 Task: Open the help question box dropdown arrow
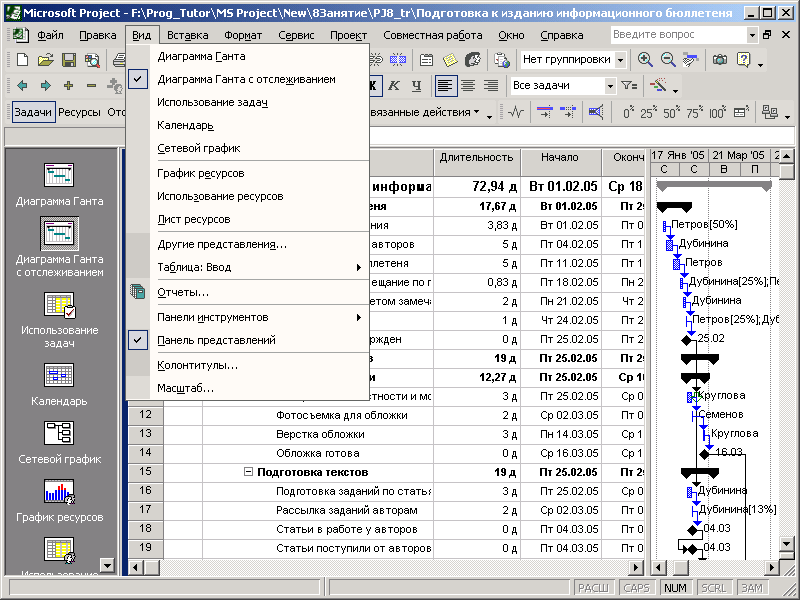752,35
